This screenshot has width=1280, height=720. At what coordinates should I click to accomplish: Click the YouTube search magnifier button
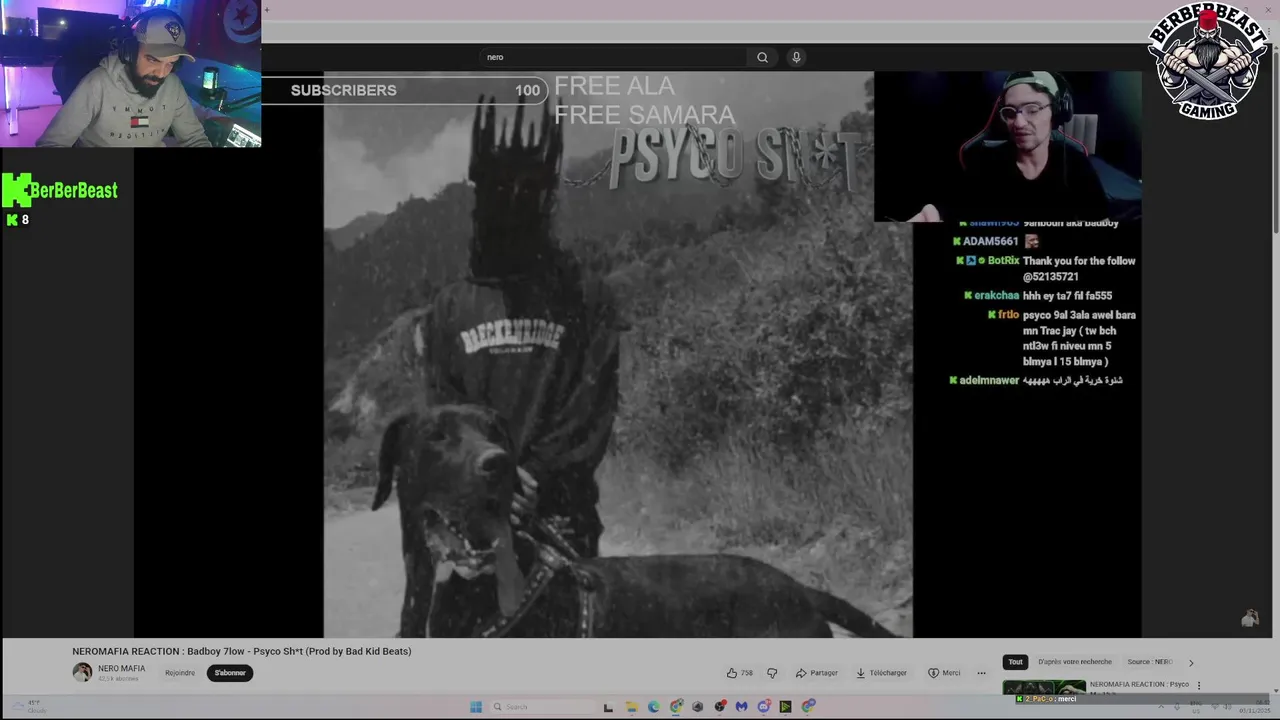(762, 57)
